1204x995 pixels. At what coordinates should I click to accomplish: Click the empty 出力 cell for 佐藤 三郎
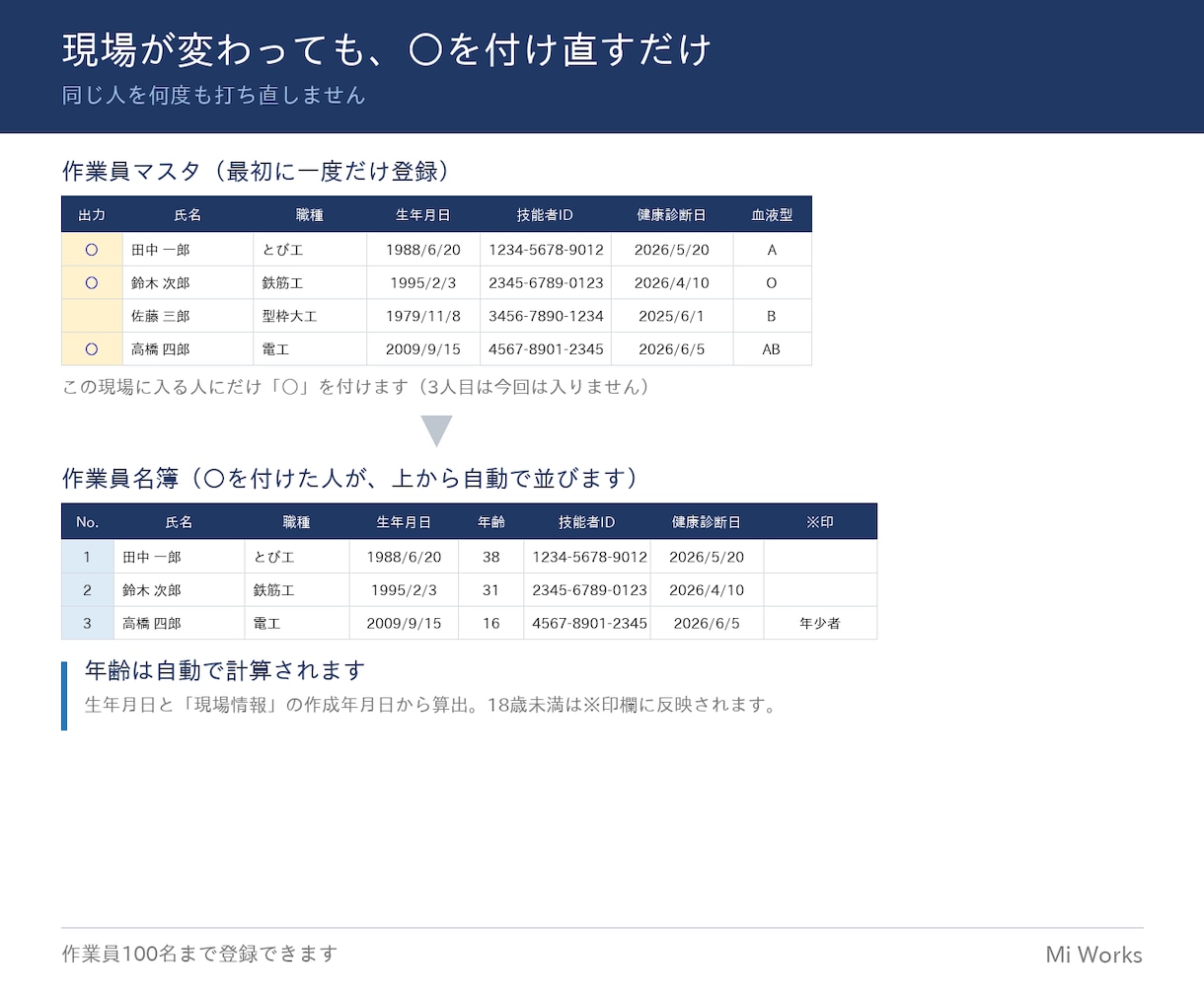[92, 316]
